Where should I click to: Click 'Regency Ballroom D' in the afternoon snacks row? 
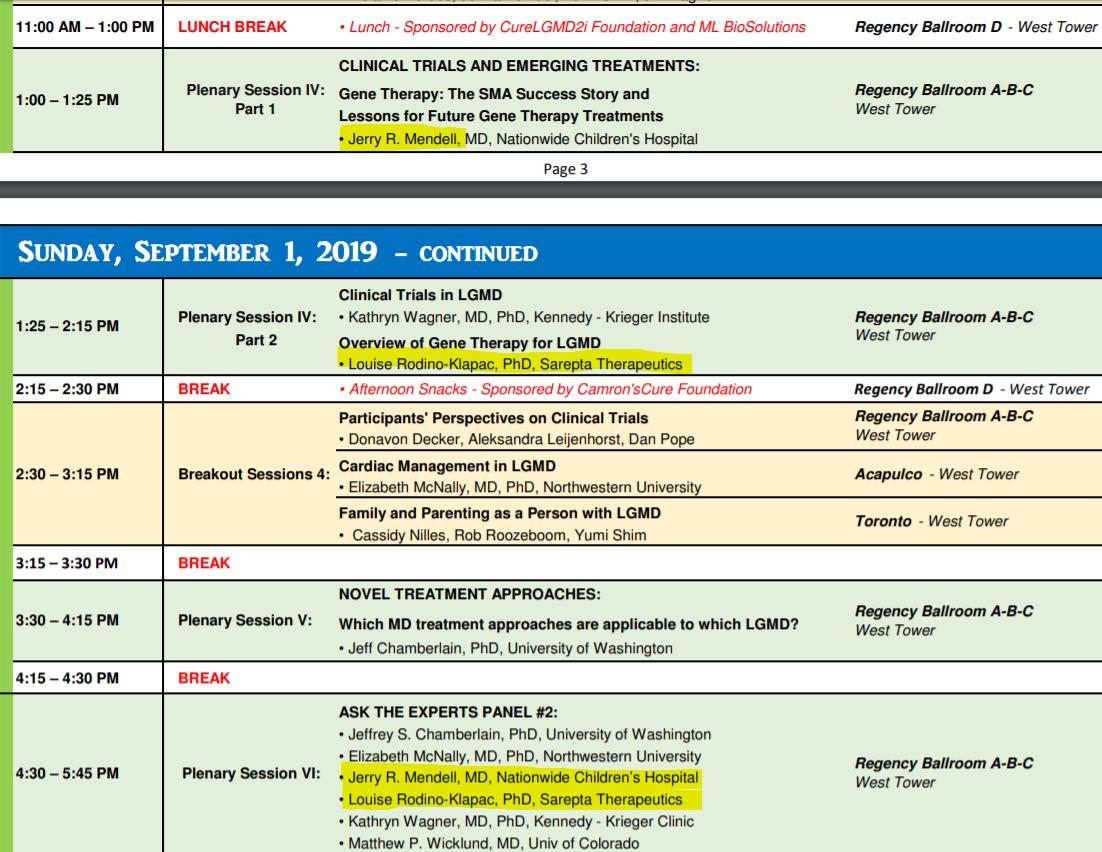[x=923, y=389]
